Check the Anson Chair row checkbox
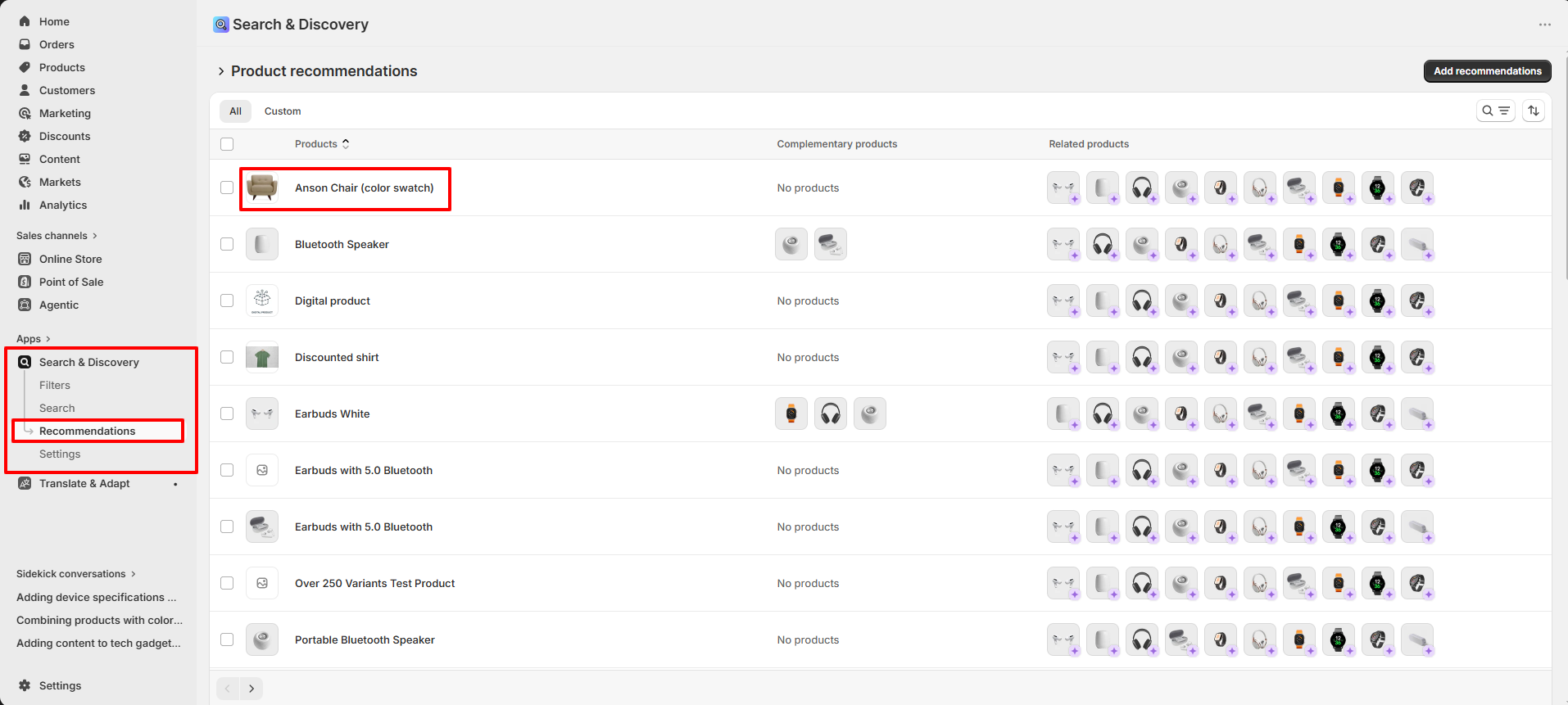This screenshot has width=1568, height=705. pyautogui.click(x=227, y=188)
